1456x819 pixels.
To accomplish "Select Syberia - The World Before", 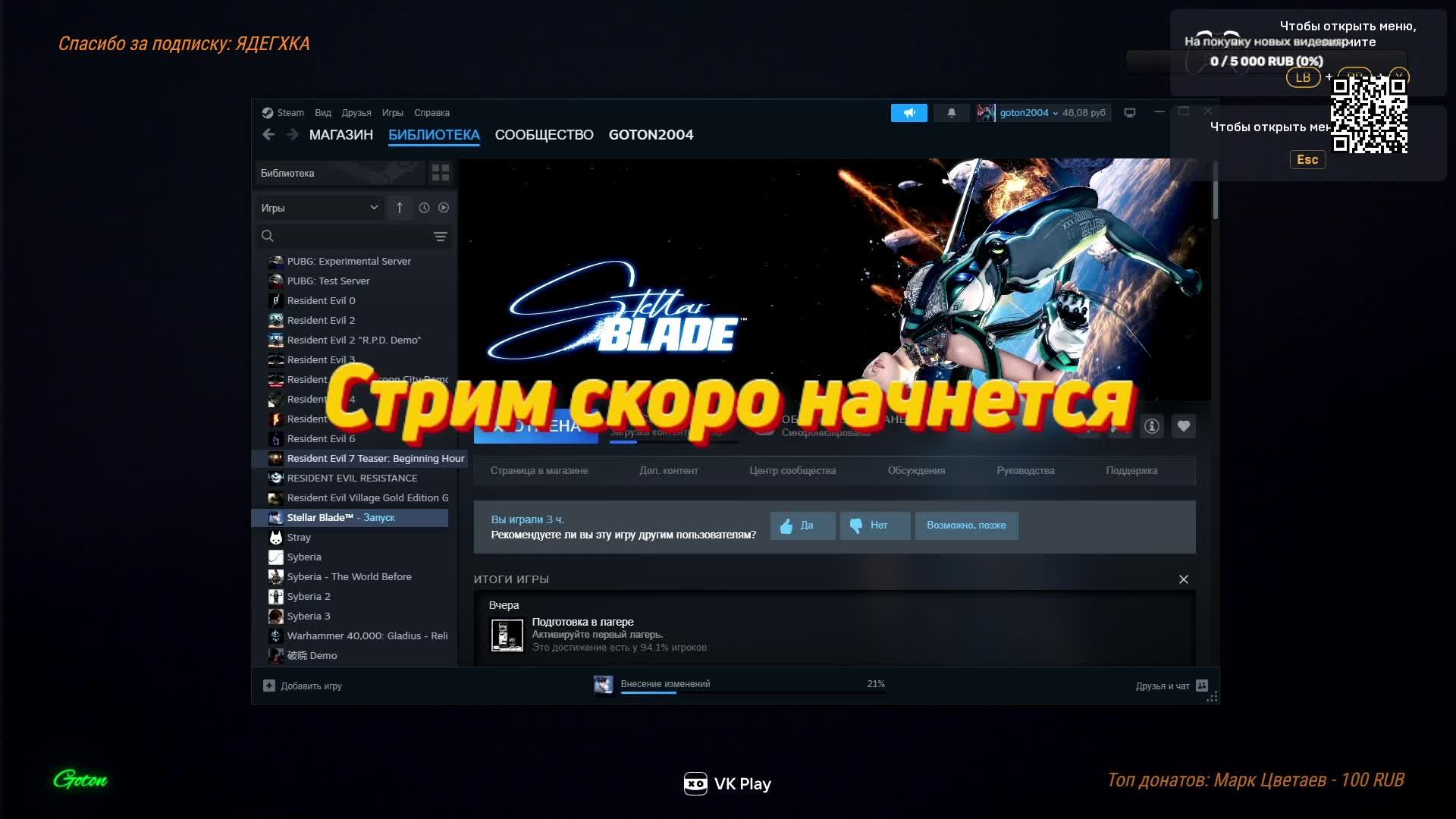I will (350, 576).
